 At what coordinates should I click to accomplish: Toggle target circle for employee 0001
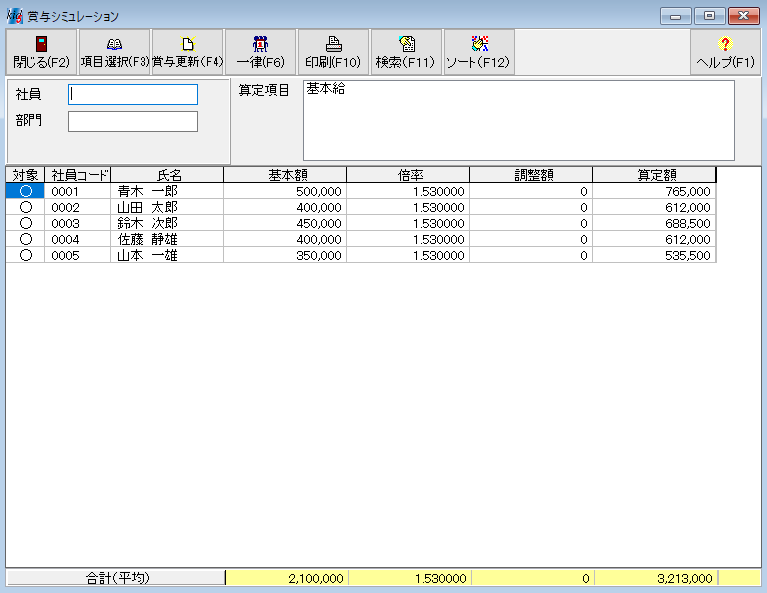coord(26,191)
